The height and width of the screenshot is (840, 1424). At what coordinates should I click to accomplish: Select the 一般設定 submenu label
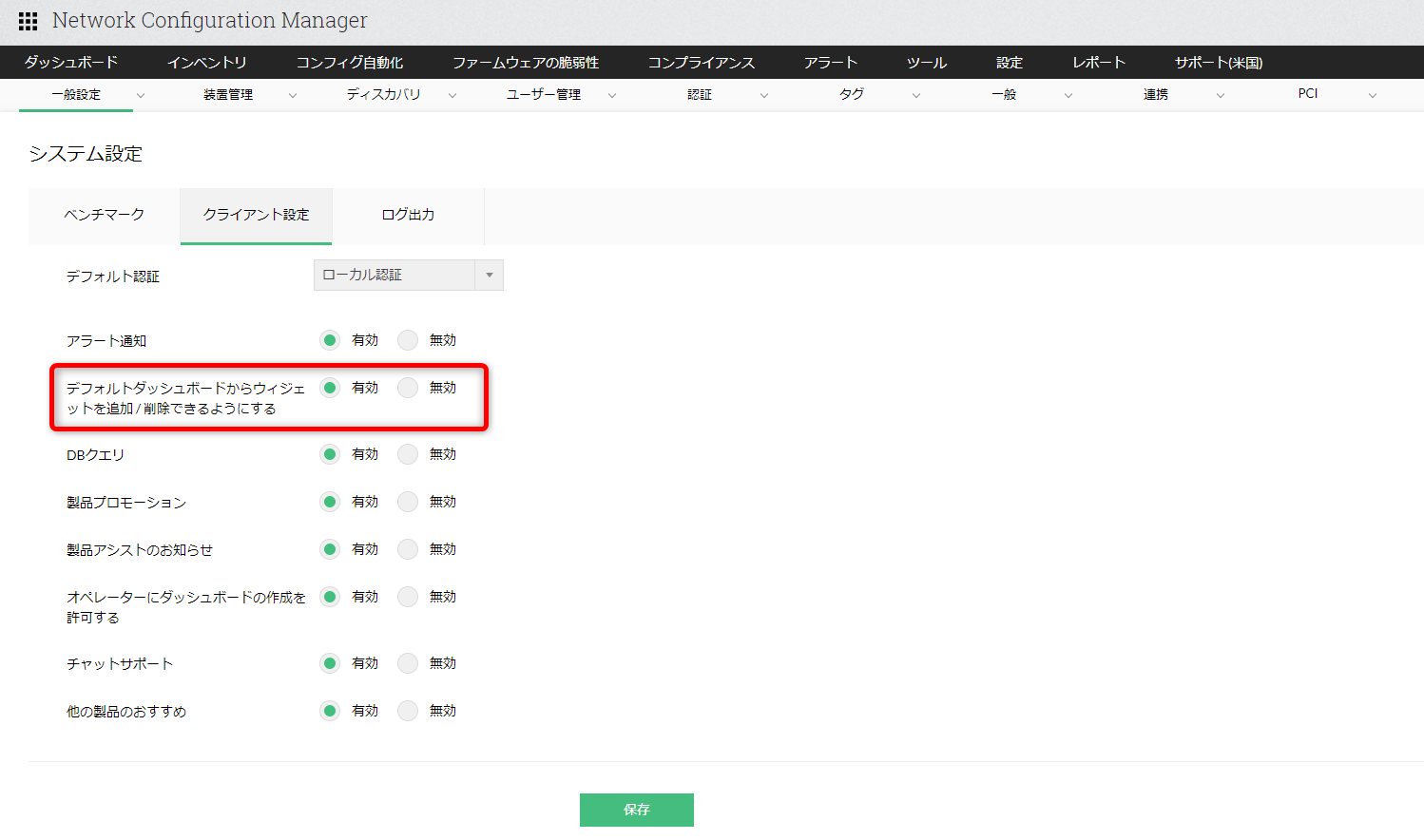(76, 94)
